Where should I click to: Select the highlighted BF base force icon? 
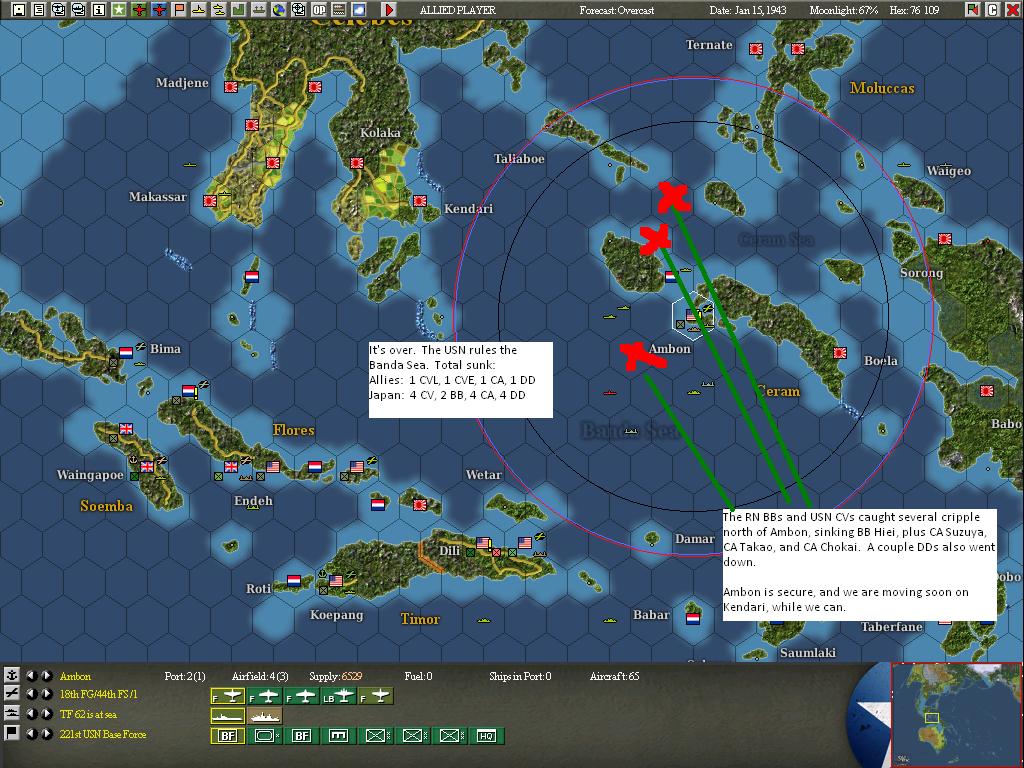[x=228, y=736]
